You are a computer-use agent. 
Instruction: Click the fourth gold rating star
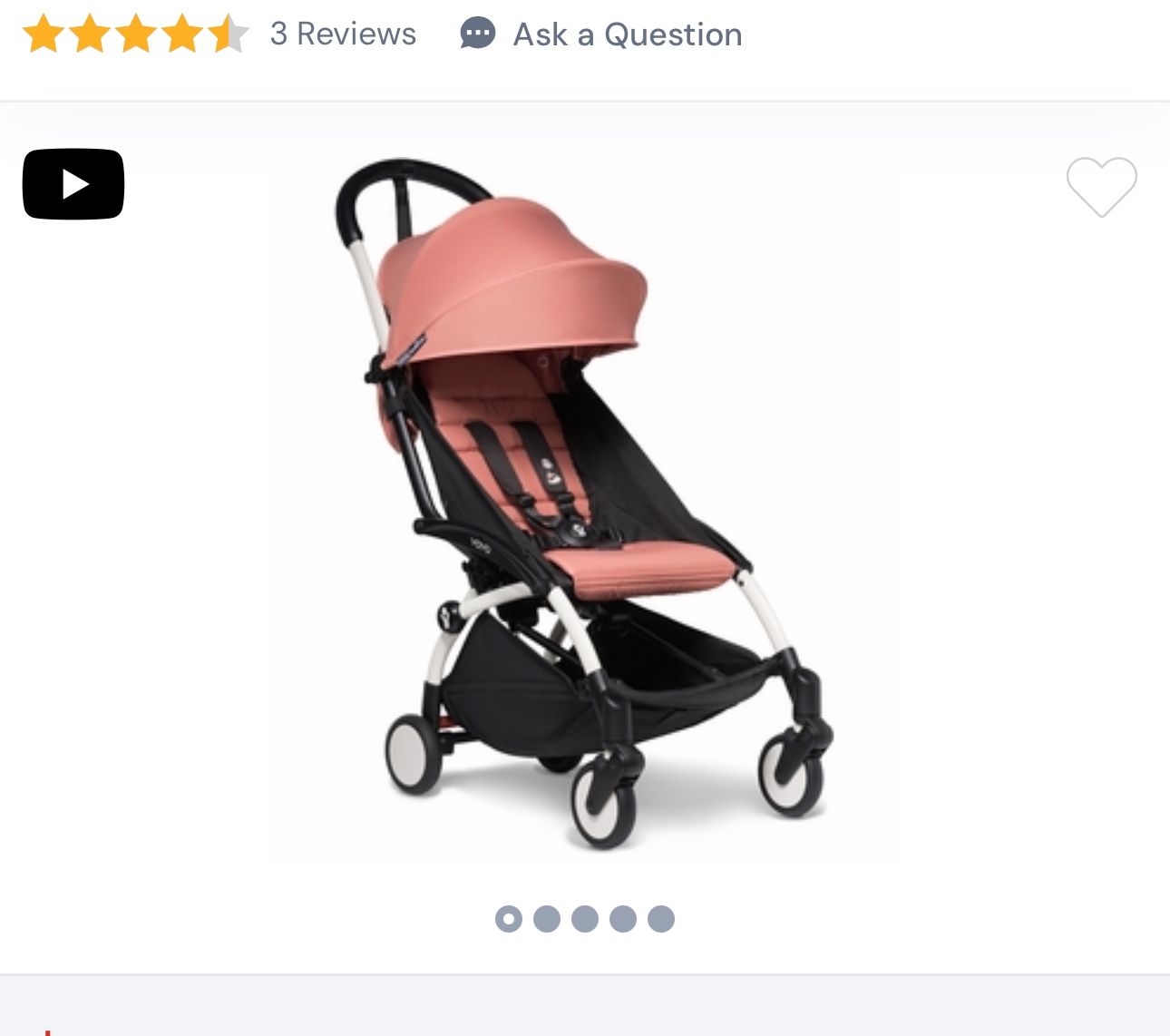pyautogui.click(x=182, y=34)
